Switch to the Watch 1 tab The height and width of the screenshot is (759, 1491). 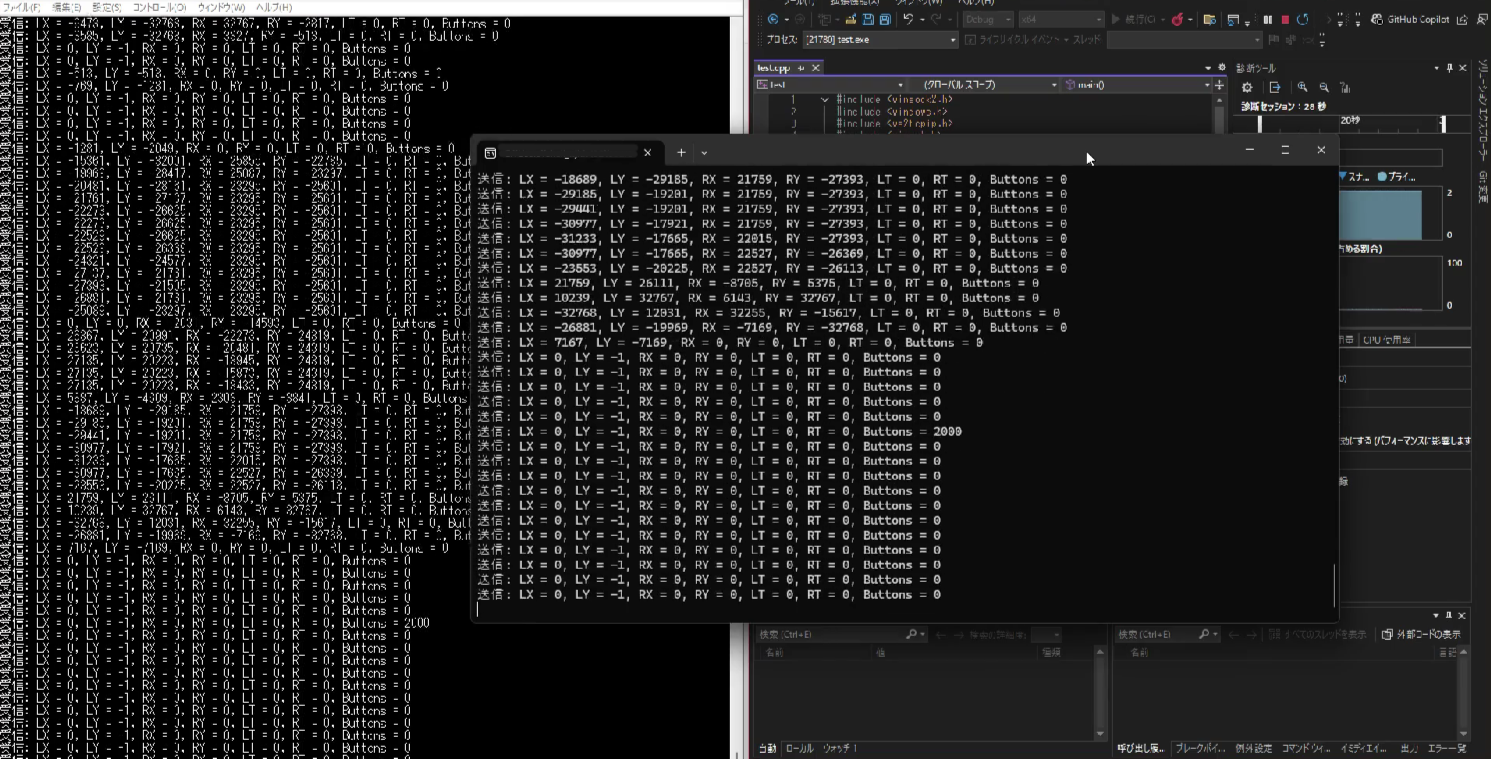point(840,748)
